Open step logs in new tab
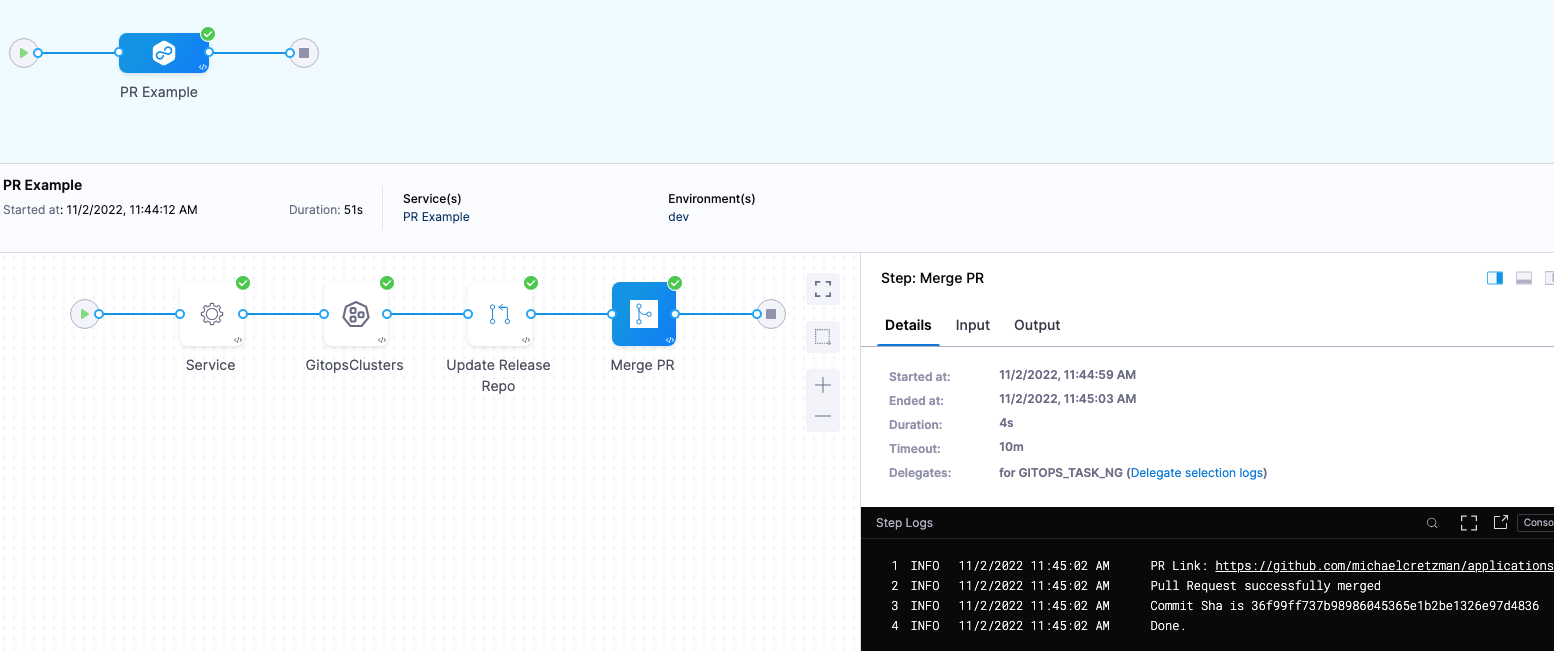 [x=1500, y=522]
